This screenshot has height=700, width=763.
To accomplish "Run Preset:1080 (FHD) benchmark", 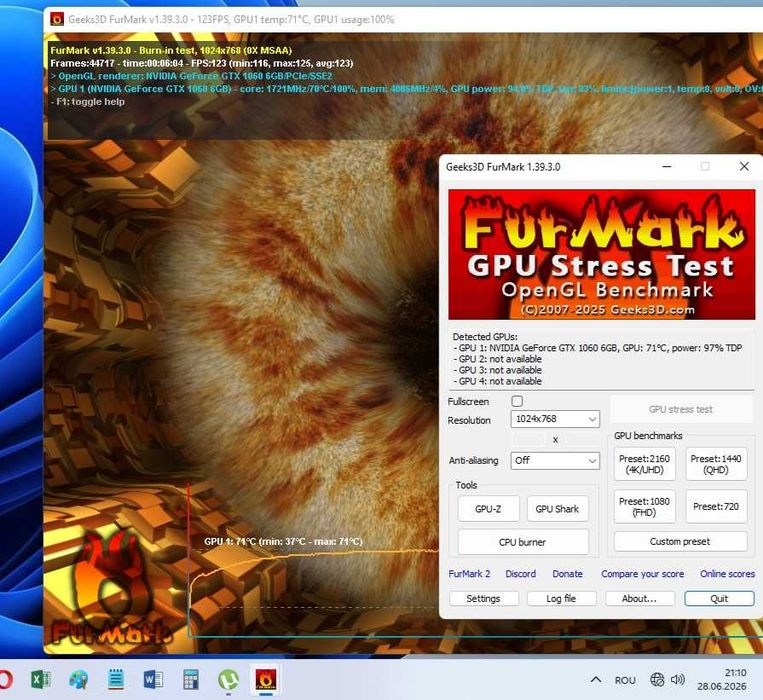I will pyautogui.click(x=644, y=506).
